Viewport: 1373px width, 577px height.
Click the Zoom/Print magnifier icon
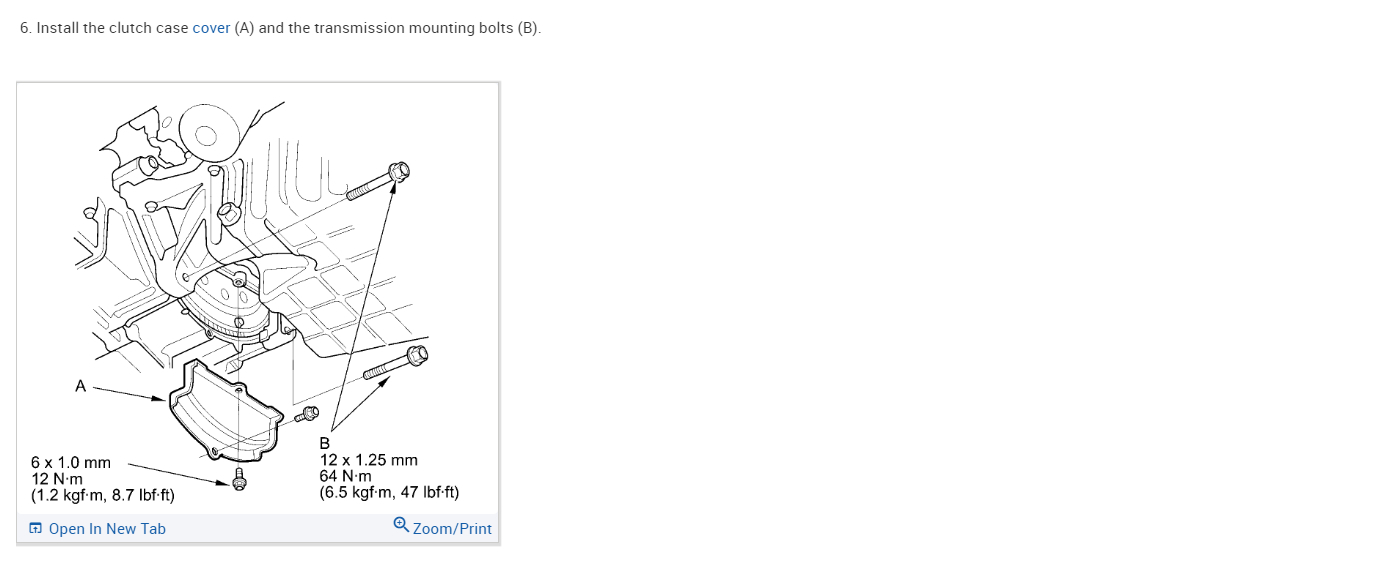[x=401, y=525]
